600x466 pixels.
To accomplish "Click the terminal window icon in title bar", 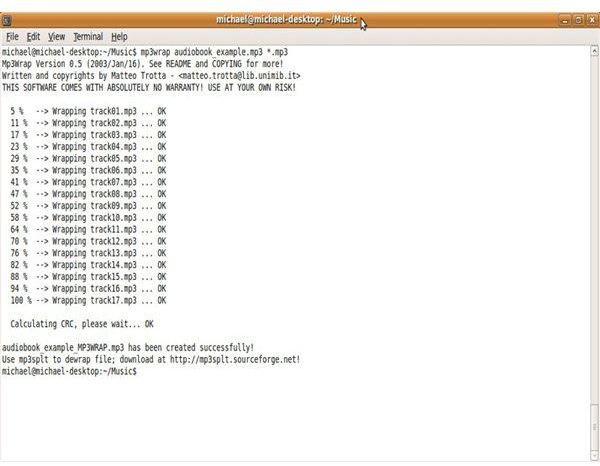I will tap(7, 20).
